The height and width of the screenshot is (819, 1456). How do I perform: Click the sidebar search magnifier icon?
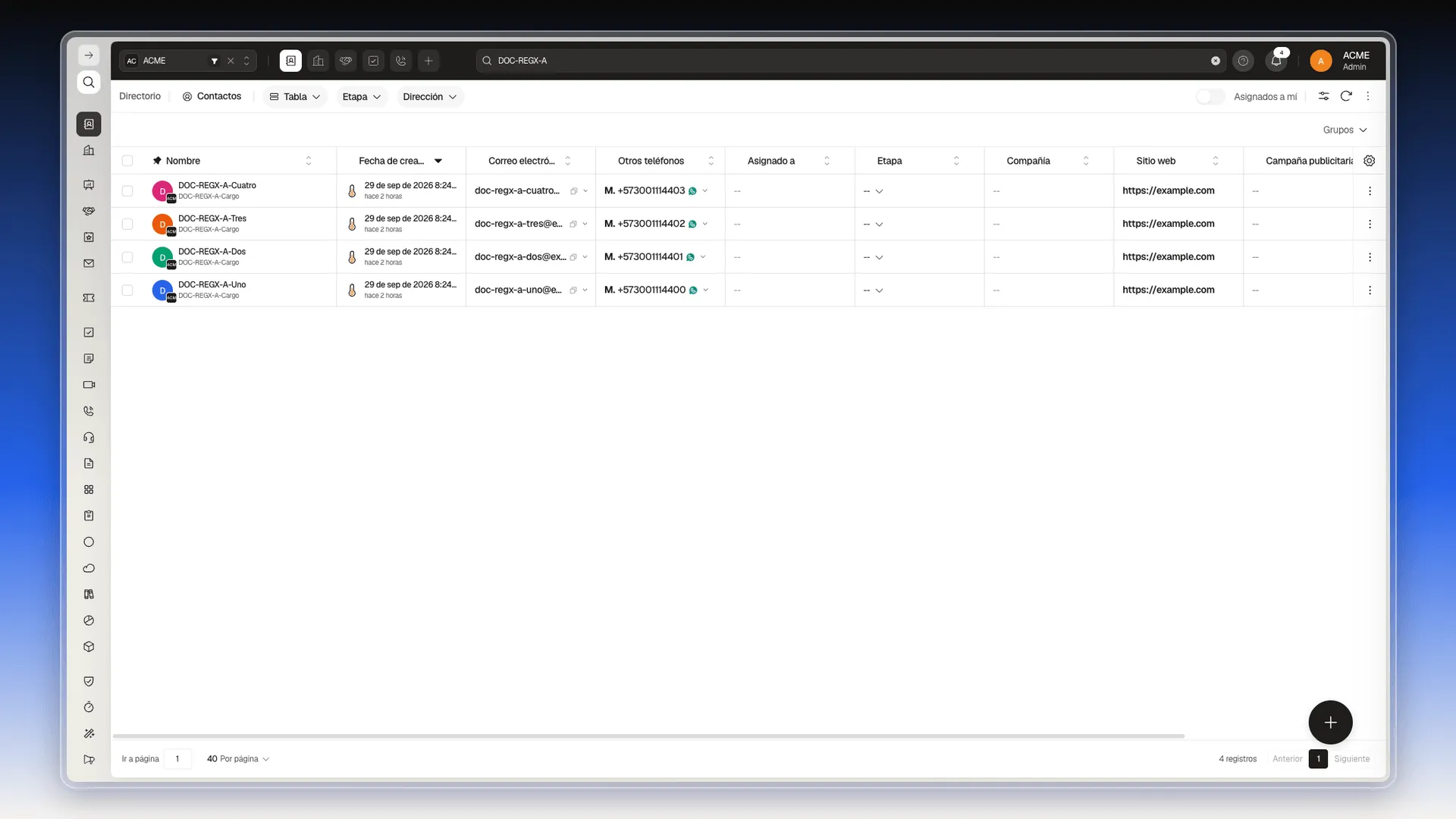(89, 82)
